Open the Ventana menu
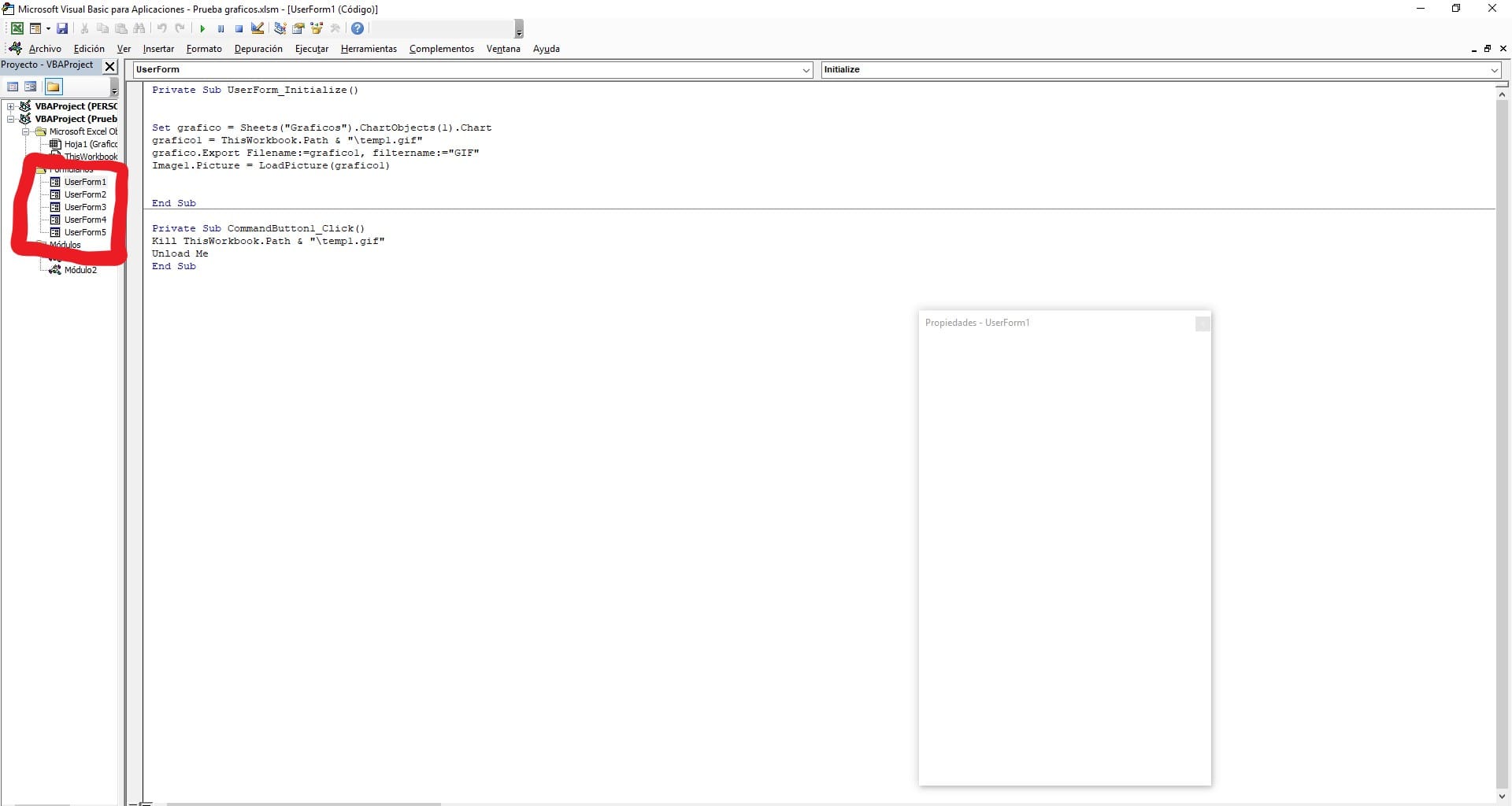The height and width of the screenshot is (806, 1512). pos(503,49)
